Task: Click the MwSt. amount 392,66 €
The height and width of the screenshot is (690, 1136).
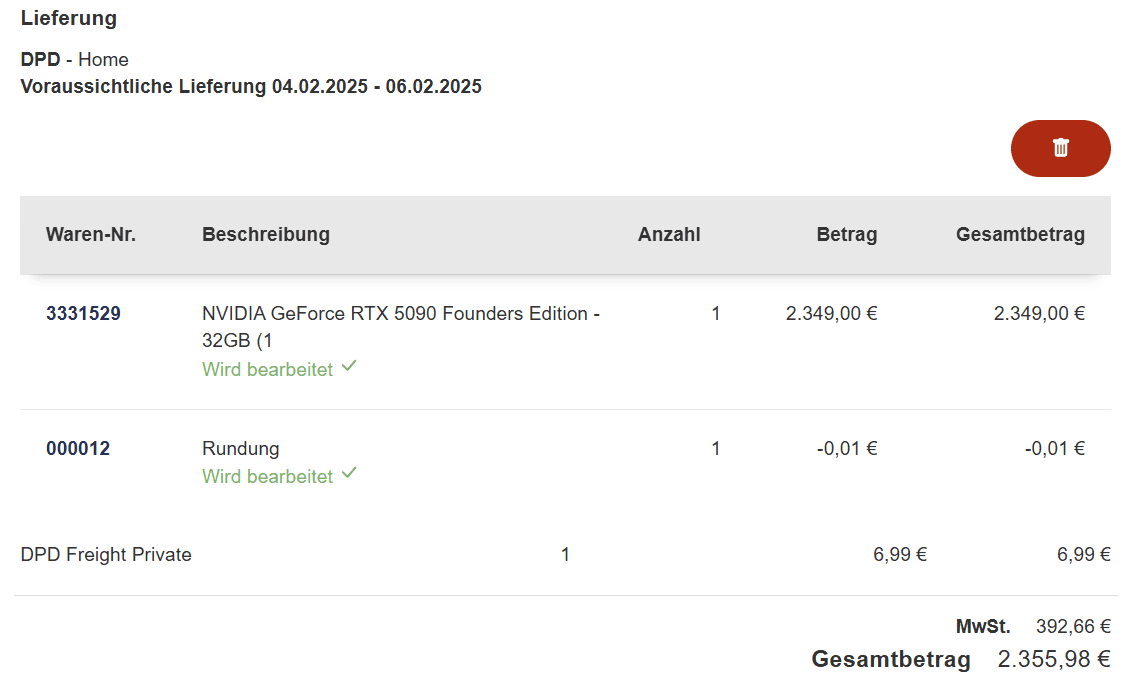Action: click(x=1073, y=627)
